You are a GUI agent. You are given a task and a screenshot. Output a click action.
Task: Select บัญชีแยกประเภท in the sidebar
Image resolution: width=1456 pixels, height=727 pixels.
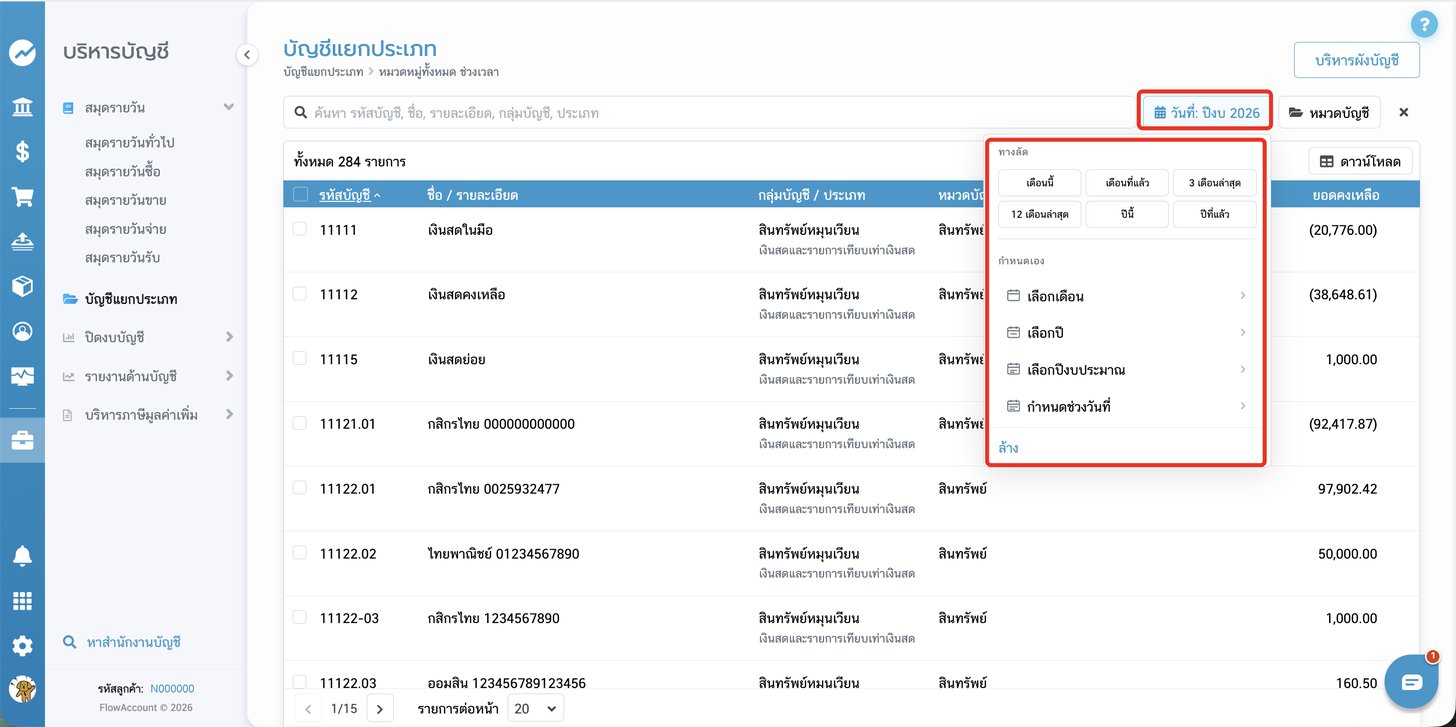tap(131, 299)
